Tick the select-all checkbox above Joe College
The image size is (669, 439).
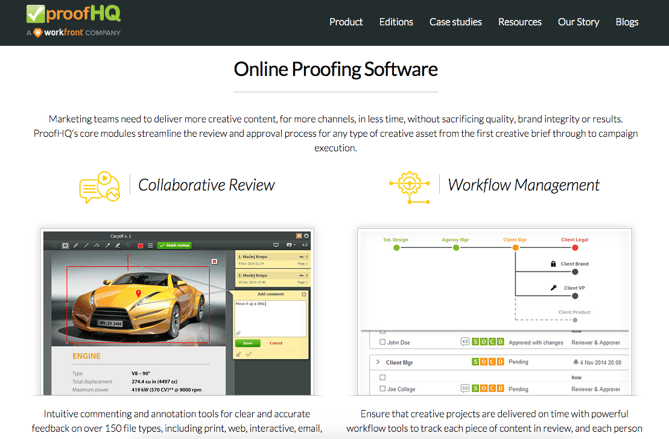382,377
